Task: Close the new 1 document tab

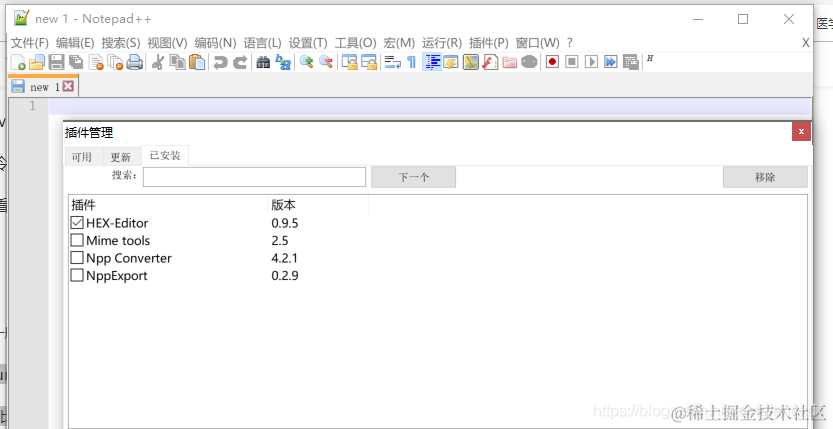Action: click(67, 87)
